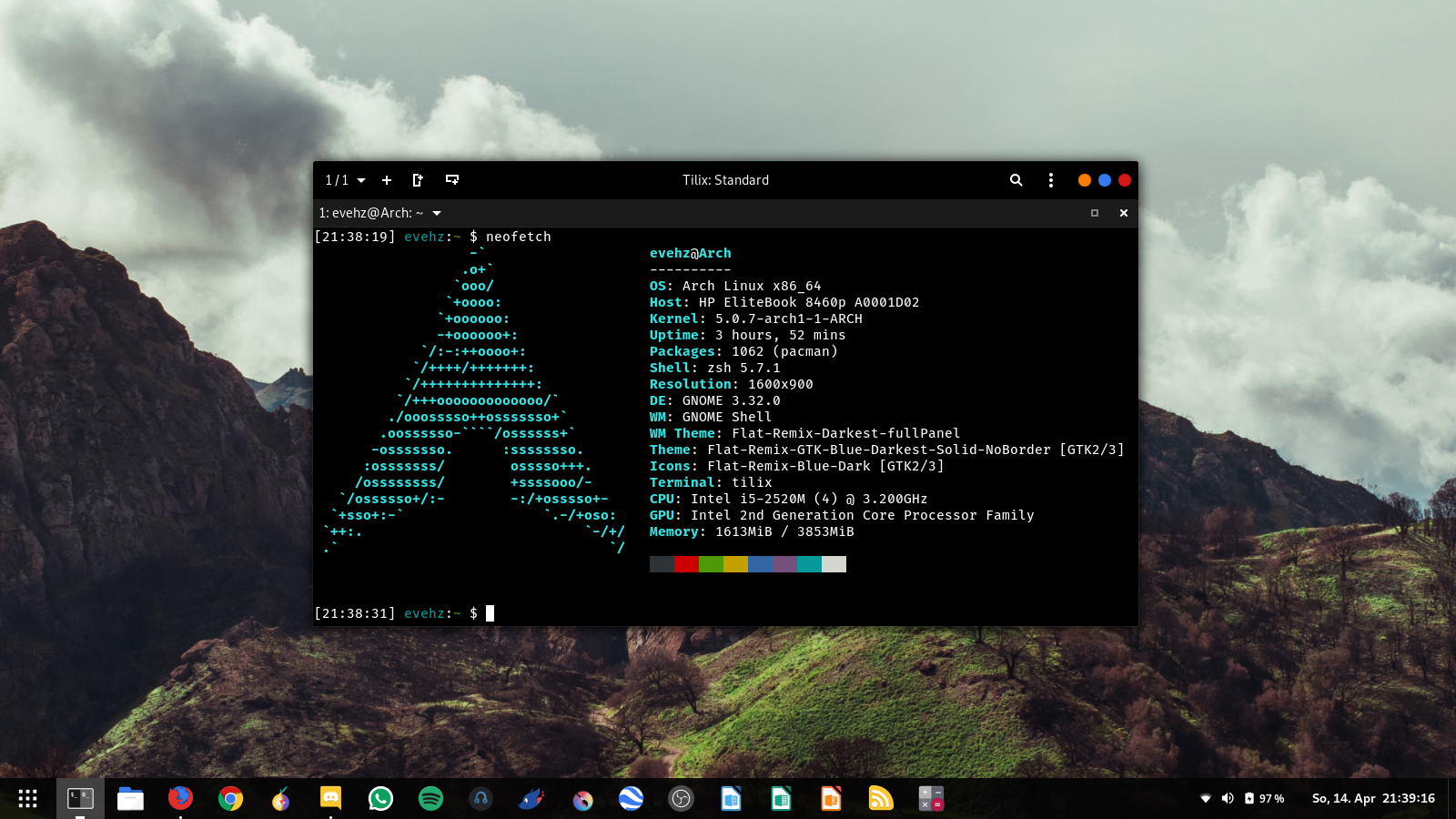This screenshot has height=819, width=1456.
Task: Open LibreOffice Calc from the dock
Action: coord(781,799)
